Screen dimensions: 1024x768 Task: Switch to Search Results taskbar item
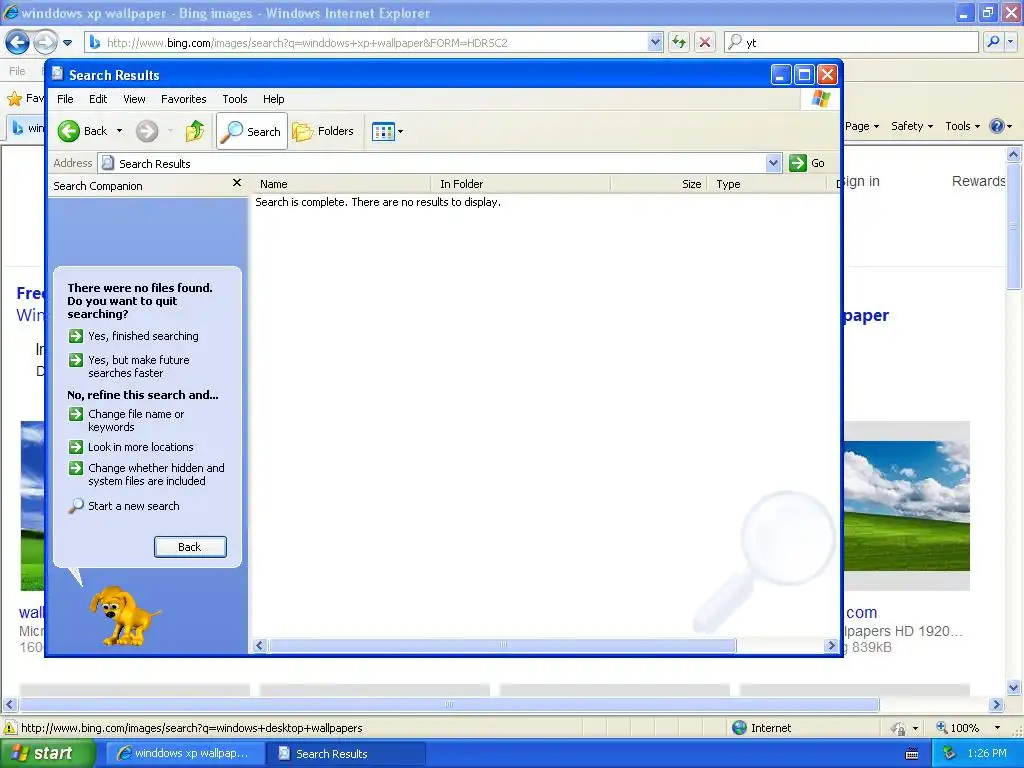point(347,754)
